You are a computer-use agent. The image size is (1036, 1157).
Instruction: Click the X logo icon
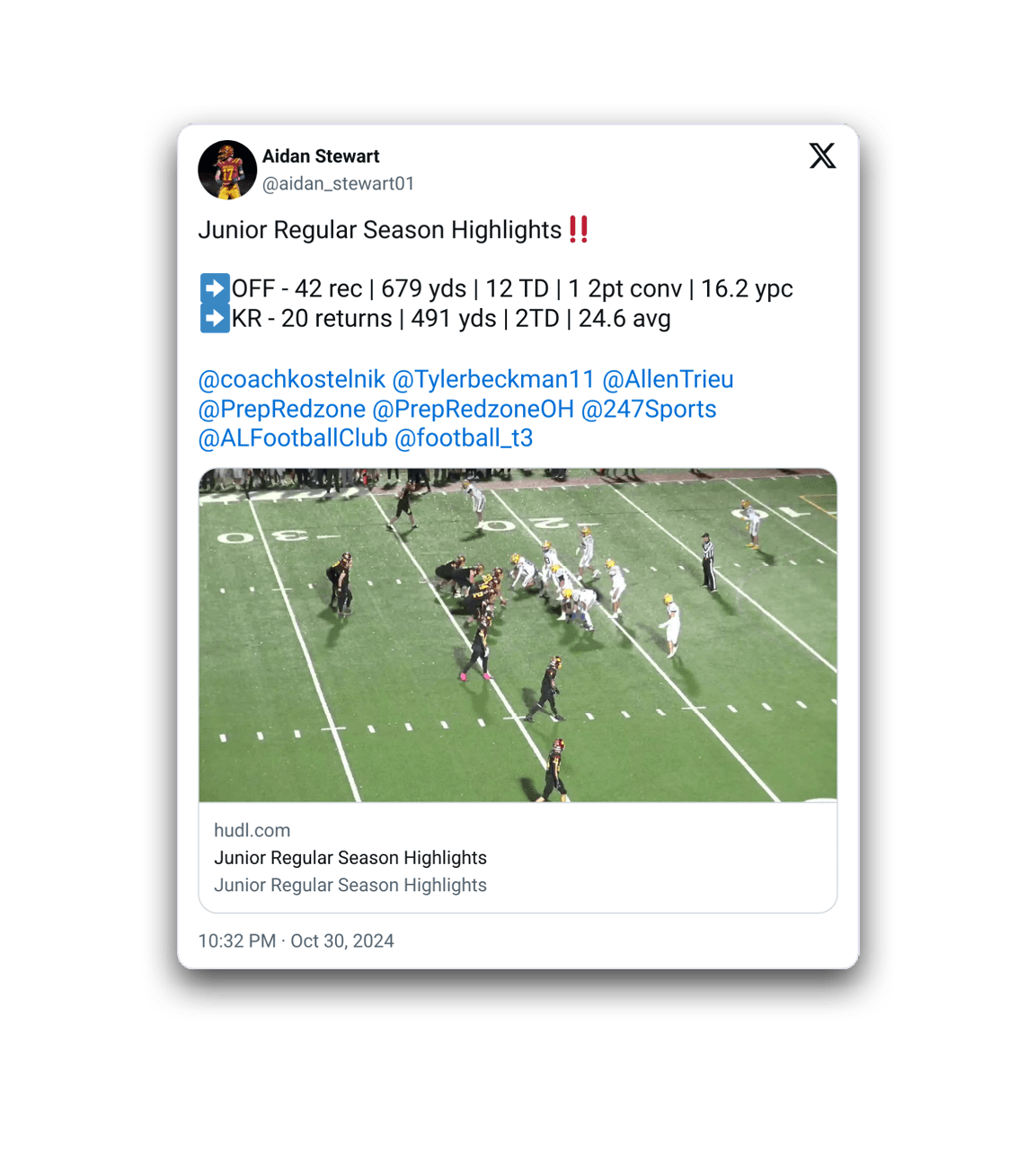pyautogui.click(x=822, y=156)
